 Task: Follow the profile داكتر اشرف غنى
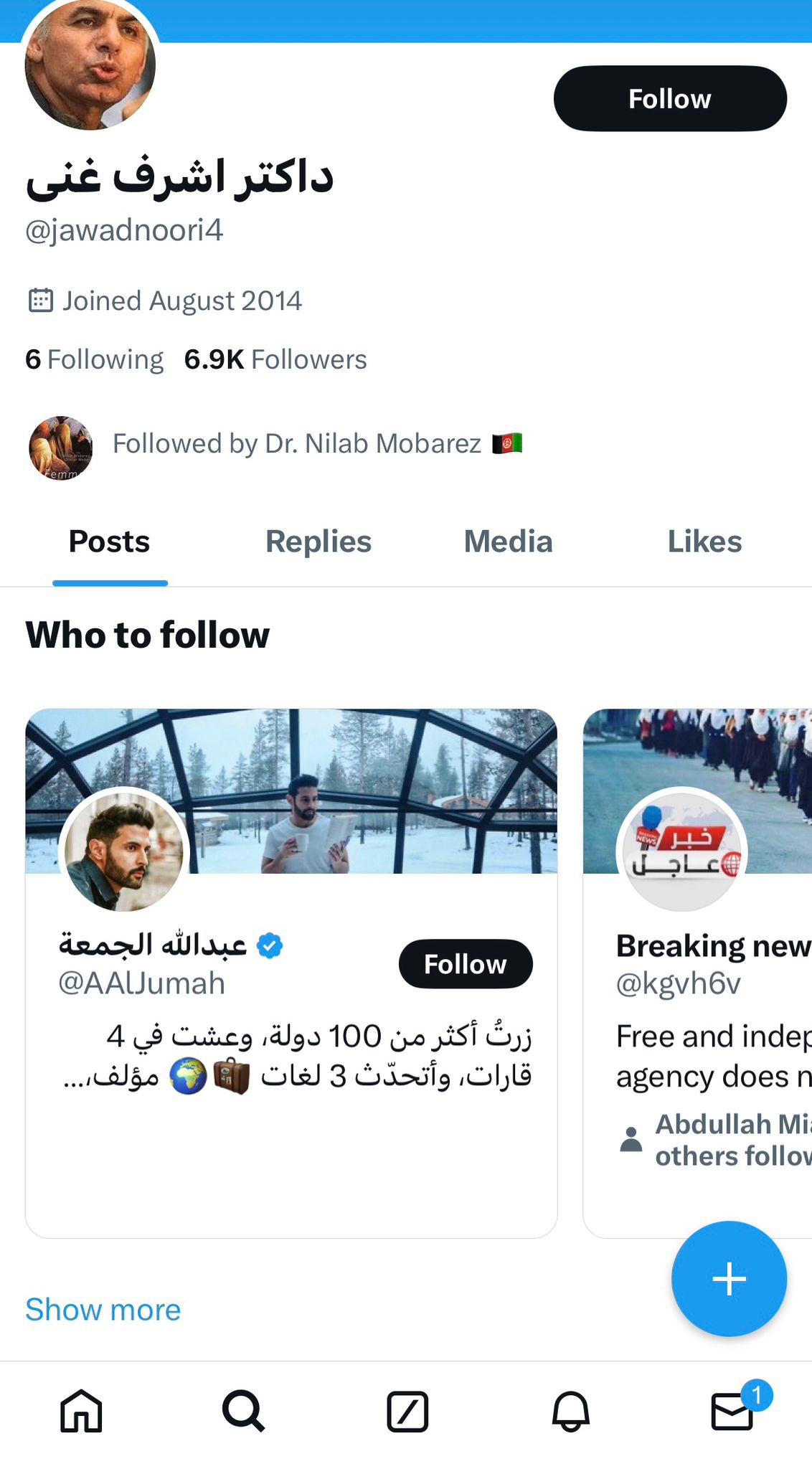(x=669, y=98)
